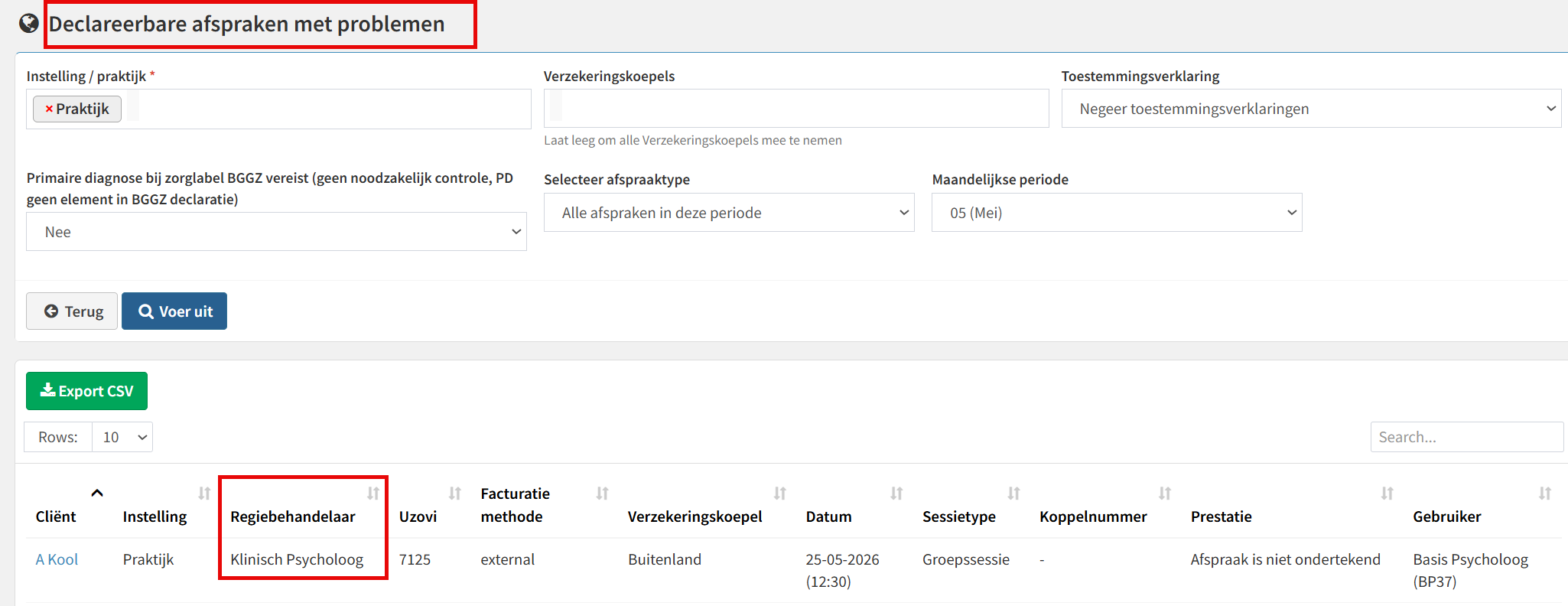
Task: Sort by Uzovi column sort icon
Action: pos(455,494)
